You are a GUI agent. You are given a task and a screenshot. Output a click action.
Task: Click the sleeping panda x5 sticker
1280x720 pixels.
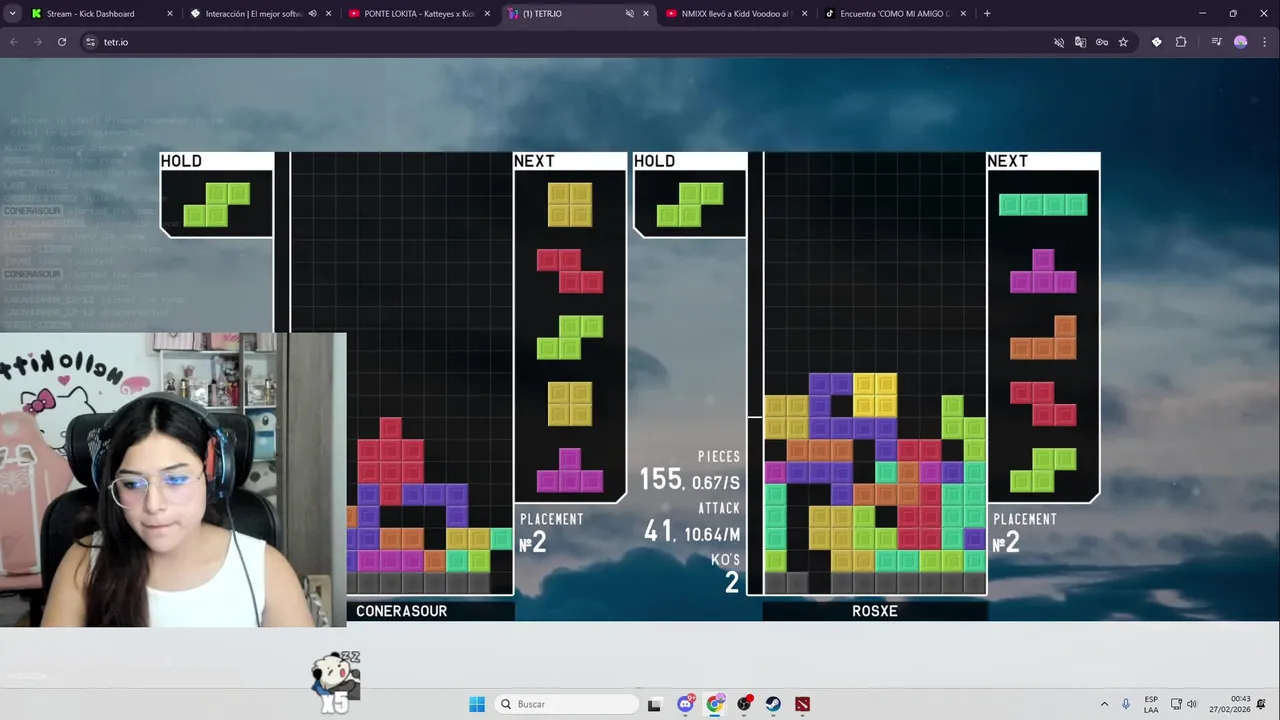pos(335,682)
